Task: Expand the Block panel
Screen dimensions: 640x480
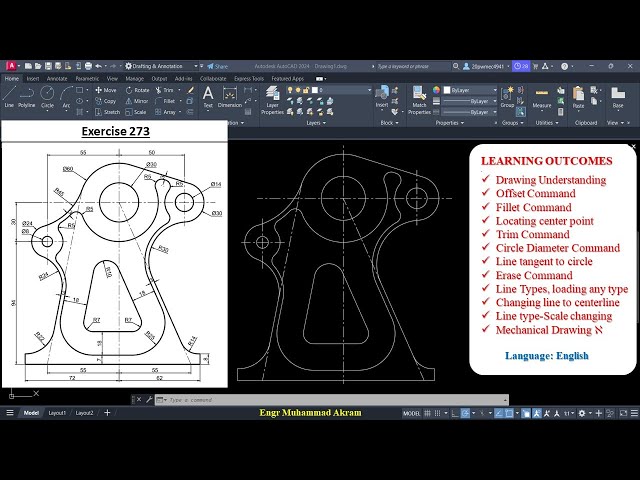Action: 389,122
